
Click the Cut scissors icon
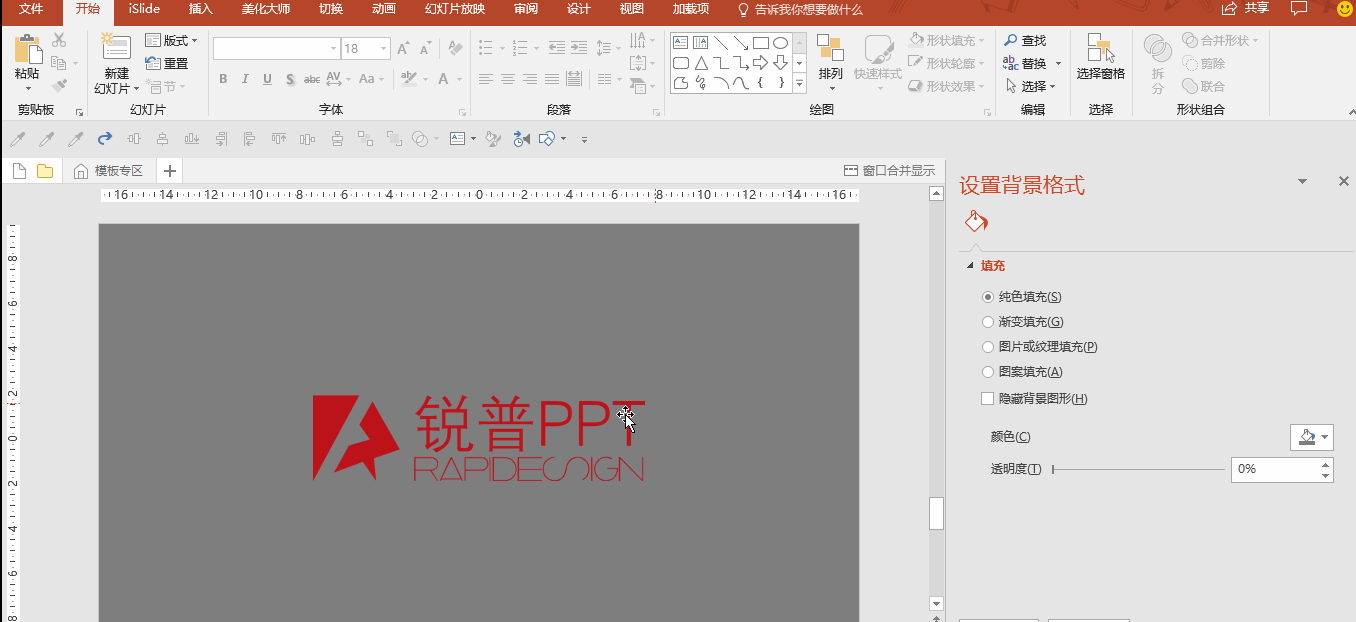(59, 40)
